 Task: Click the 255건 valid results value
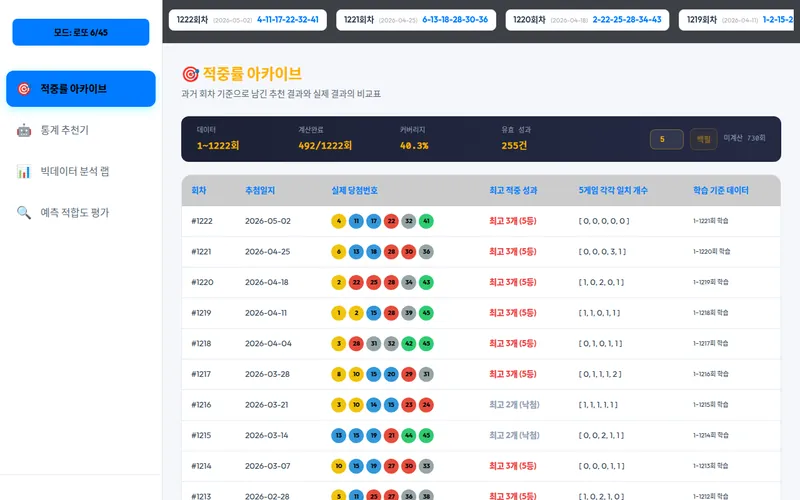point(514,145)
